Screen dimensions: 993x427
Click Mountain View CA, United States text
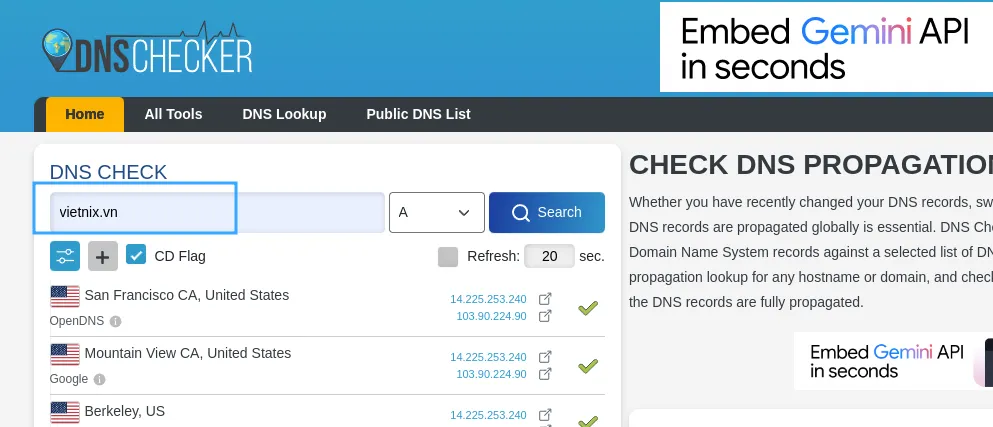tap(188, 354)
